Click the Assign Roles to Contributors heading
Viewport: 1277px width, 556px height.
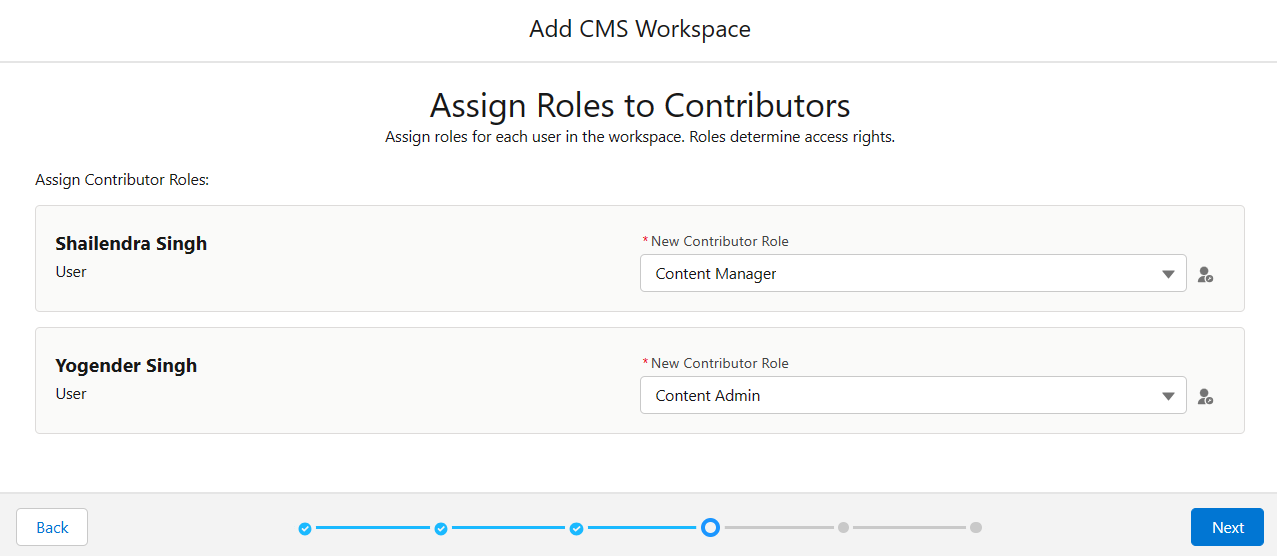[x=640, y=105]
